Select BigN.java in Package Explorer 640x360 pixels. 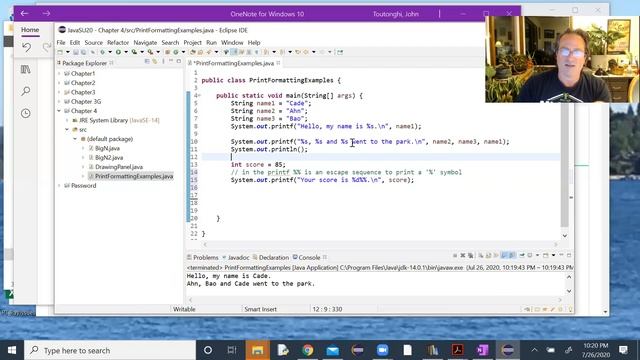click(x=107, y=148)
